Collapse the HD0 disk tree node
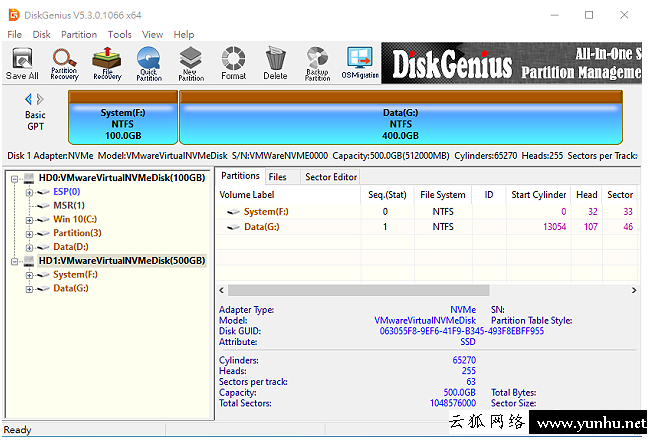 click(15, 179)
